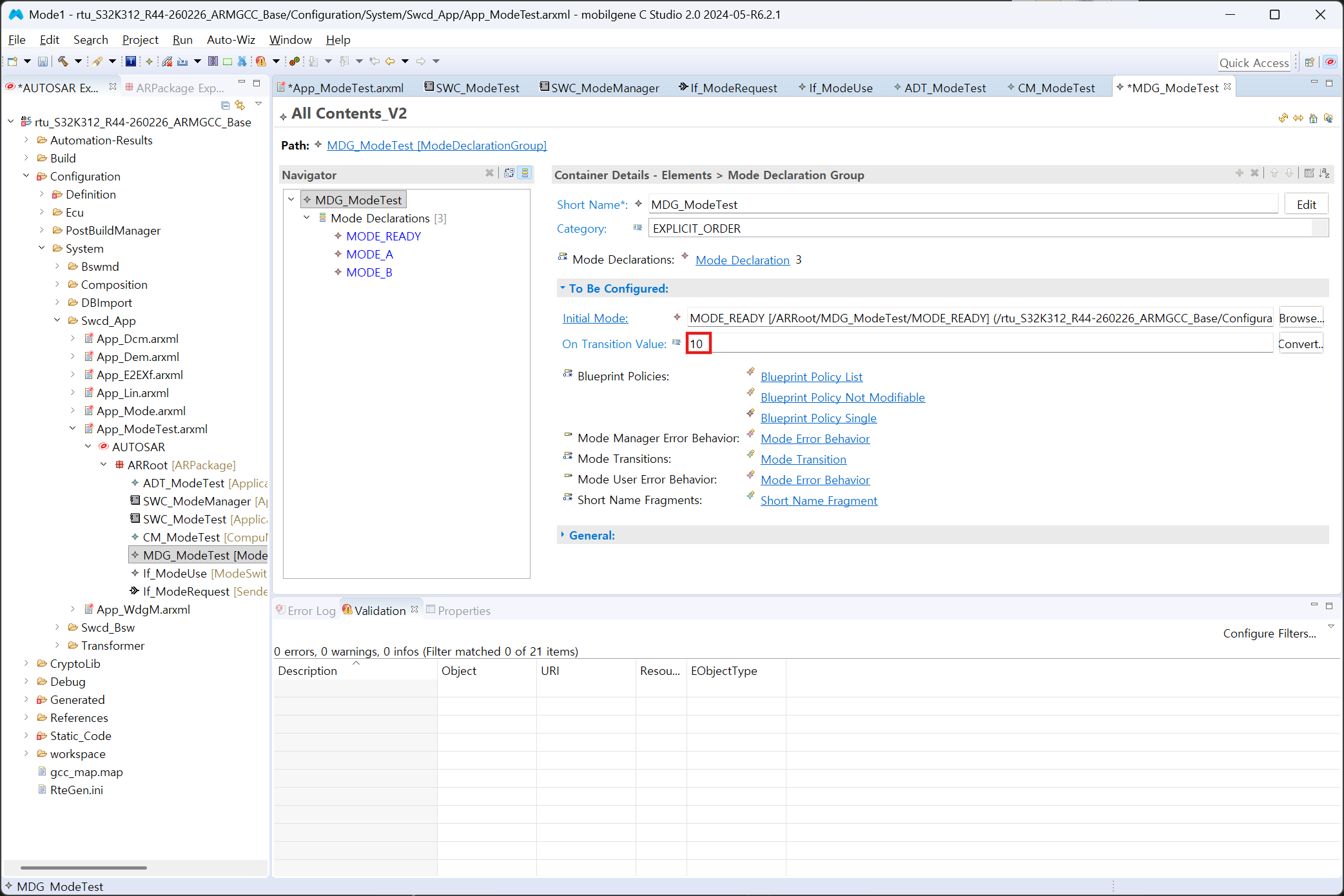Screen dimensions: 1344x896
Task: Collapse the App_ModeTest.arxml node
Action: (73, 429)
